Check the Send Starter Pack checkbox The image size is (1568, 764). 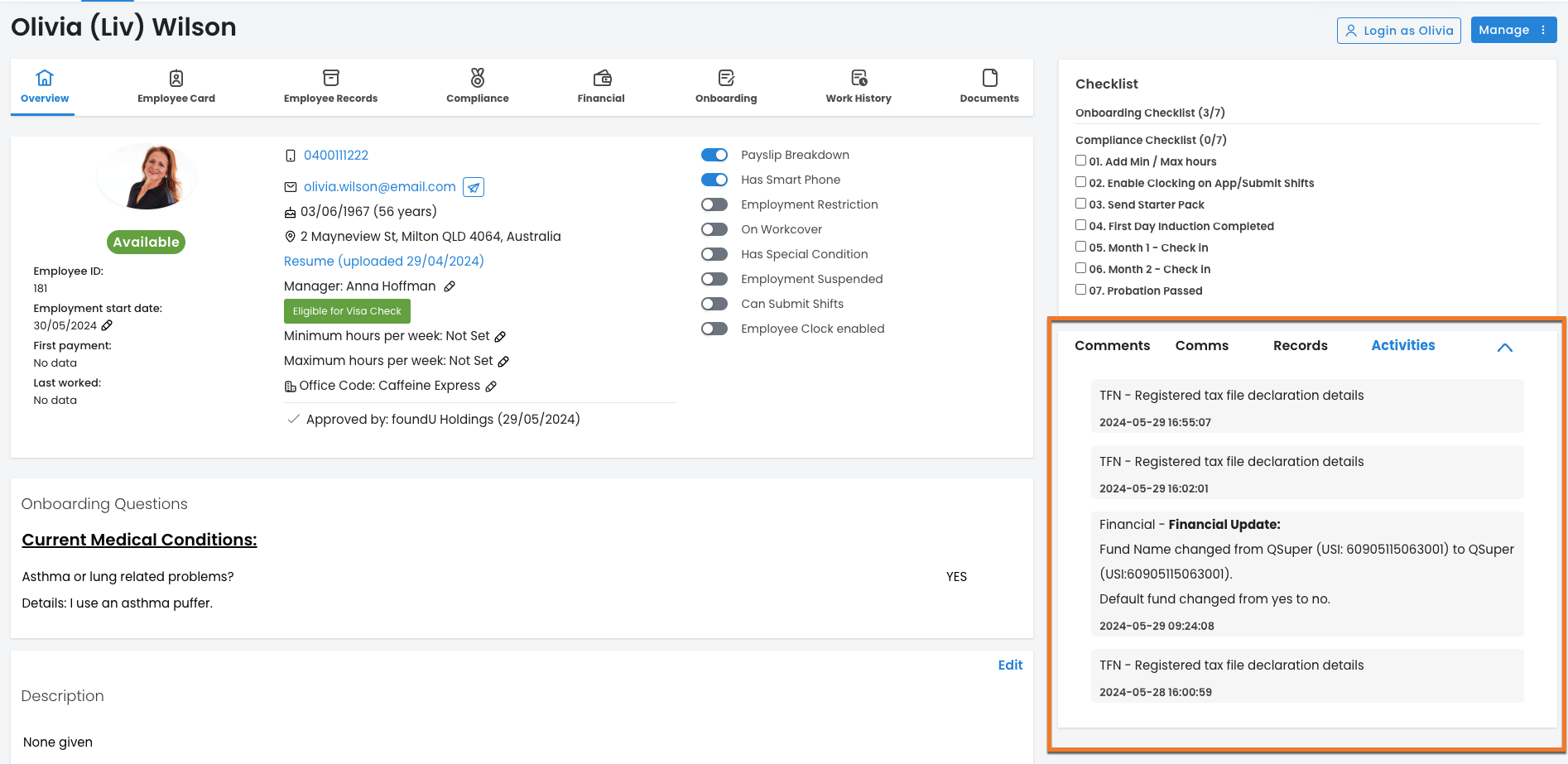[x=1080, y=204]
